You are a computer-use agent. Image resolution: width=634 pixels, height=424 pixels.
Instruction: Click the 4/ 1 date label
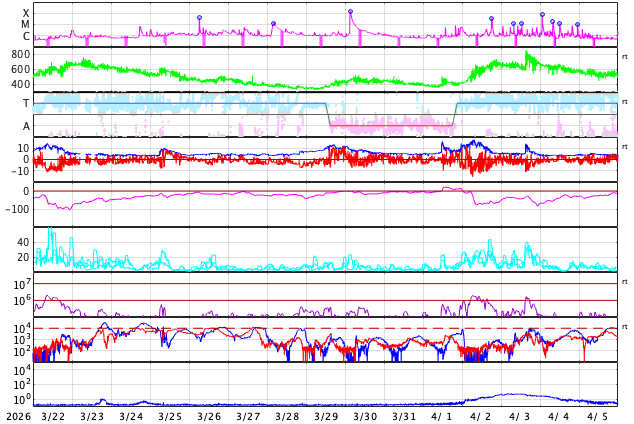(x=442, y=416)
